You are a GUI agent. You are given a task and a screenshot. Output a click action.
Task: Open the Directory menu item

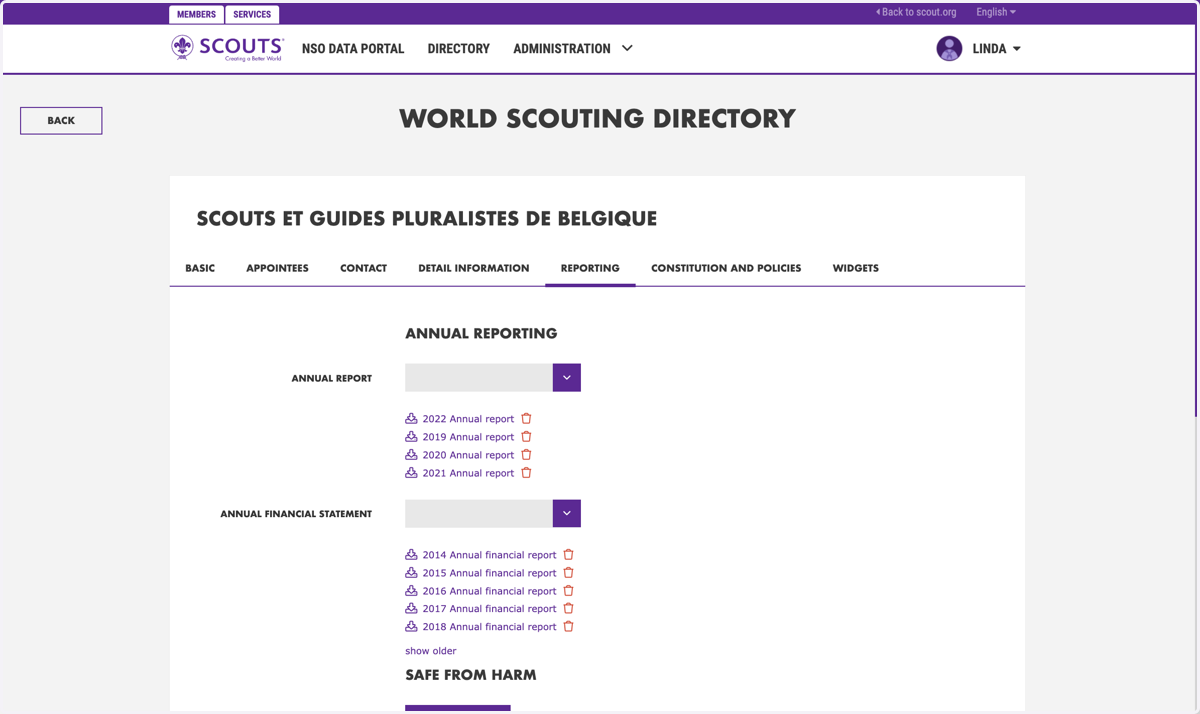[x=459, y=48]
